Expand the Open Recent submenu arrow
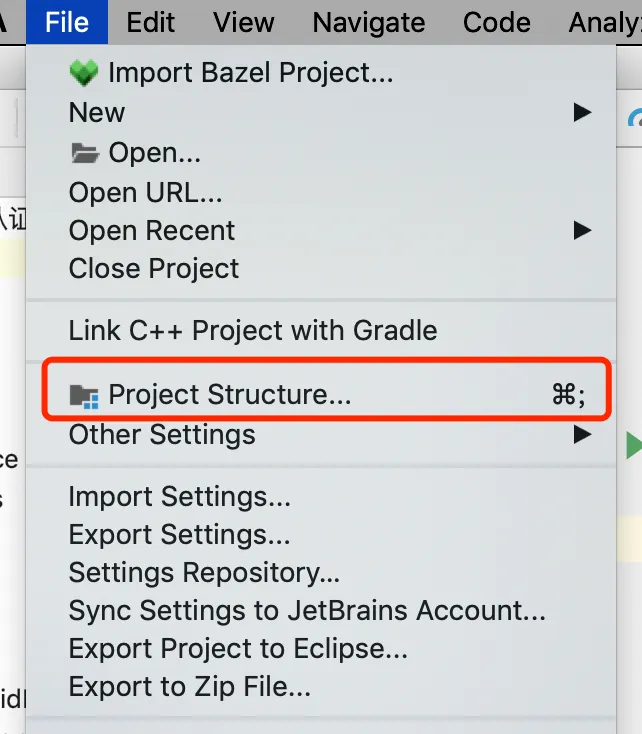642x734 pixels. 582,230
